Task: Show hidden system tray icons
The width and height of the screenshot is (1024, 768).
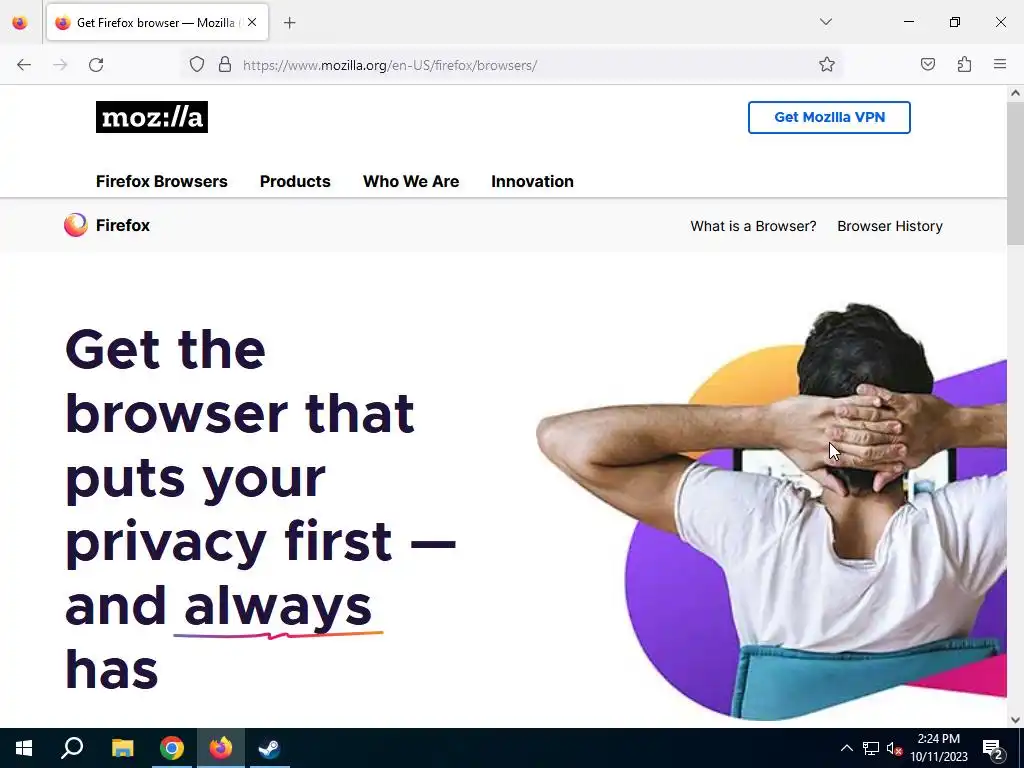Action: [846, 748]
